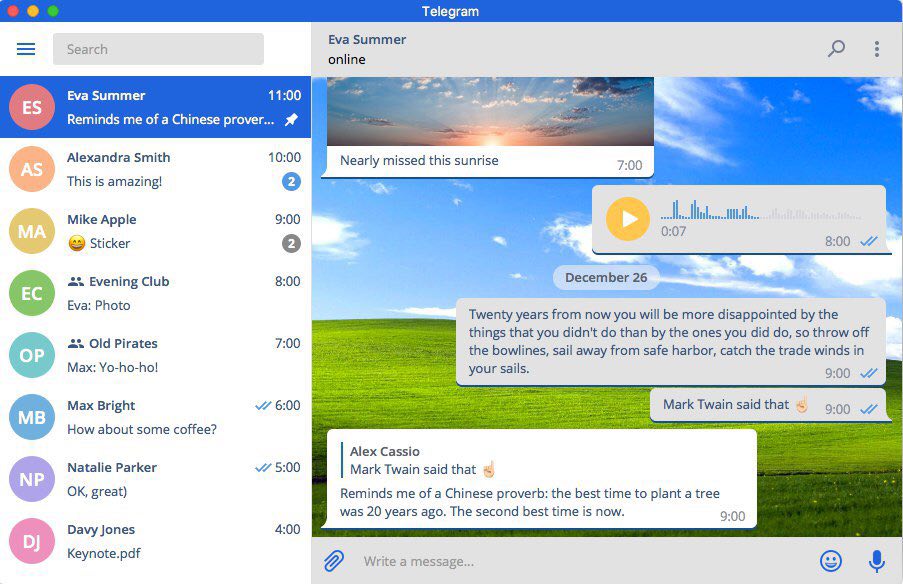Click Mike Apple's gray unread badge
This screenshot has width=903, height=584.
click(291, 244)
